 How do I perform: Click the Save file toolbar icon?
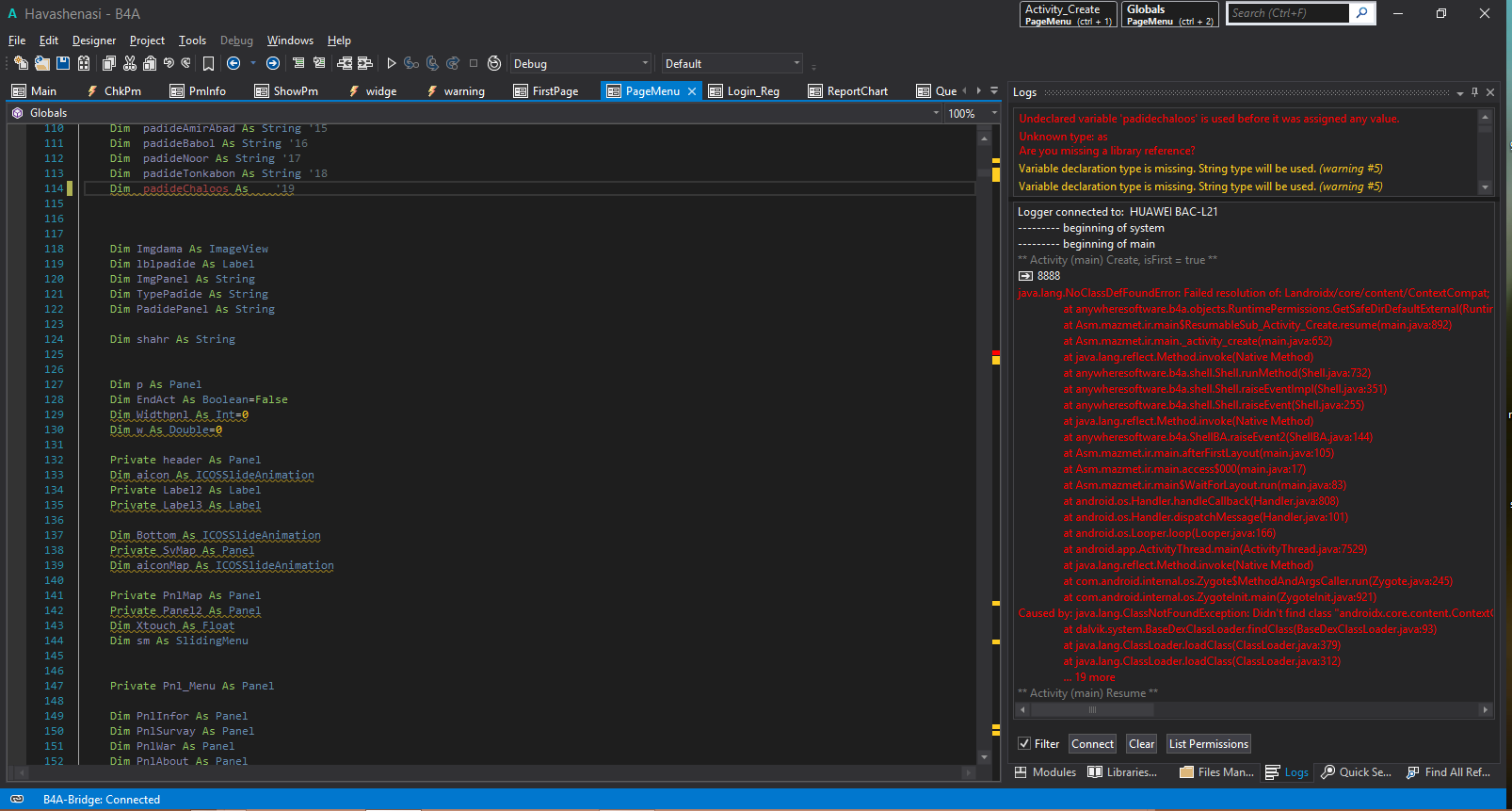click(x=63, y=63)
